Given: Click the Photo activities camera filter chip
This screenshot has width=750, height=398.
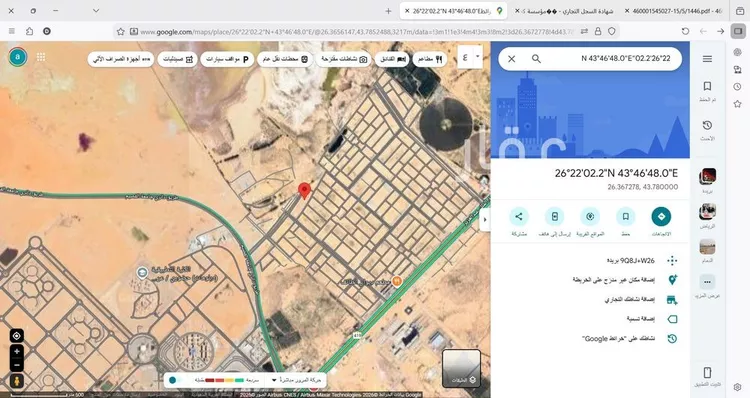Looking at the screenshot, I should tap(344, 59).
